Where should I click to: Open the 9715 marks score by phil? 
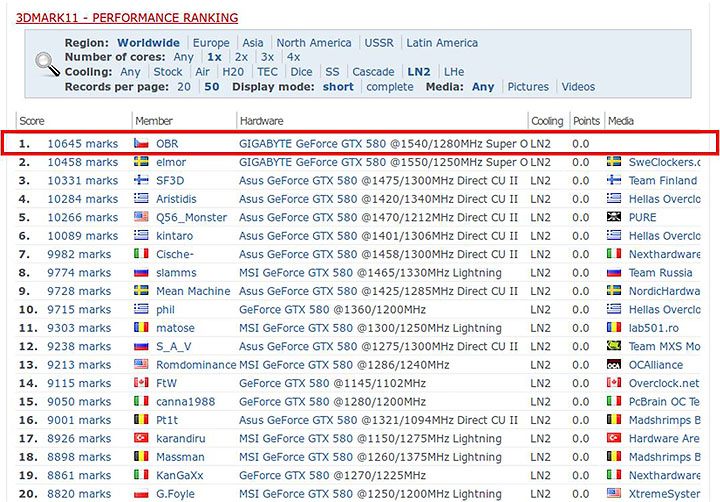point(79,310)
